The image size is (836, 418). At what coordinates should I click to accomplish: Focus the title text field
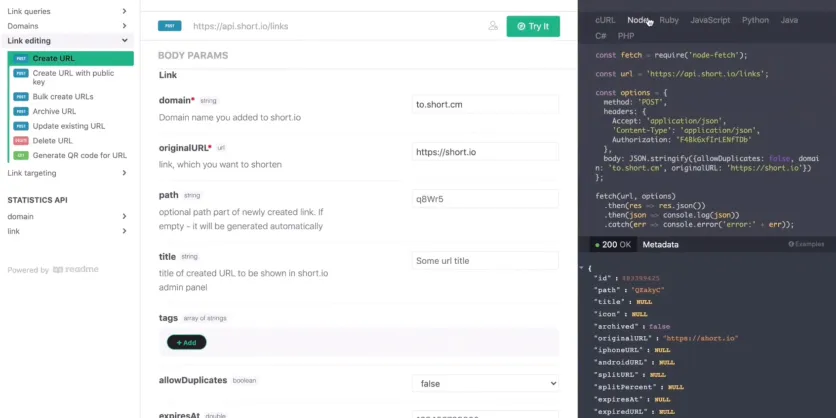tap(485, 261)
